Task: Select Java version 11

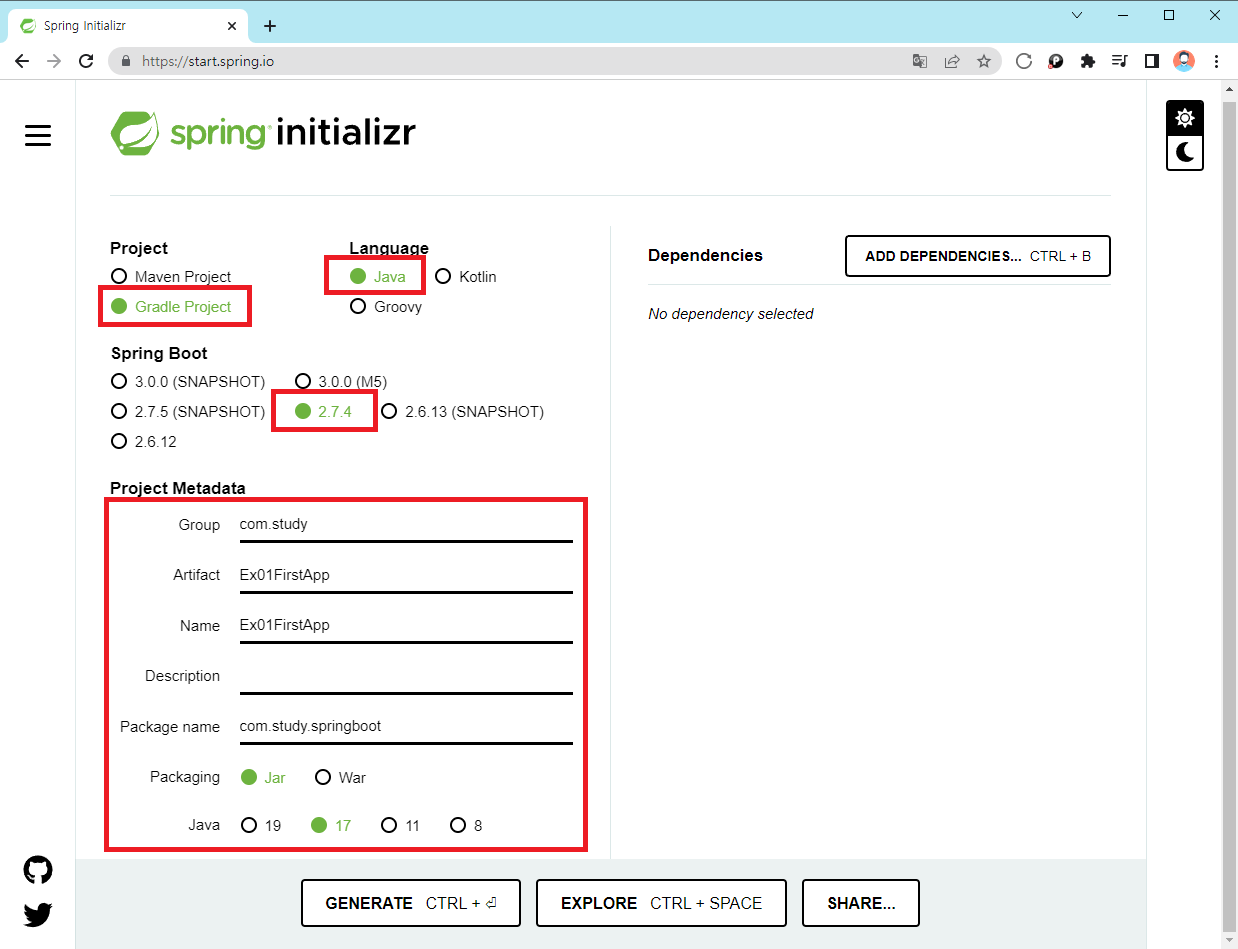Action: coord(400,825)
